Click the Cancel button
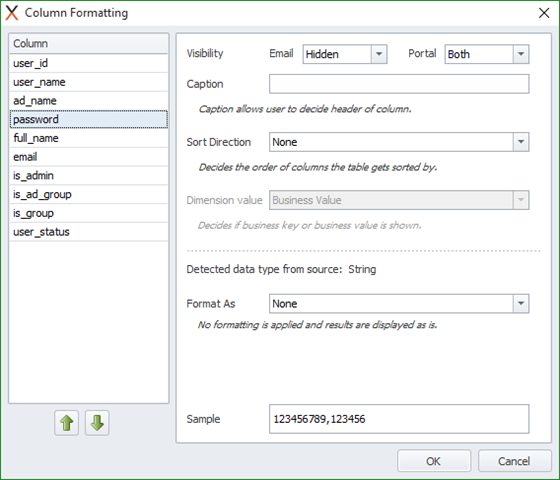 [515, 461]
